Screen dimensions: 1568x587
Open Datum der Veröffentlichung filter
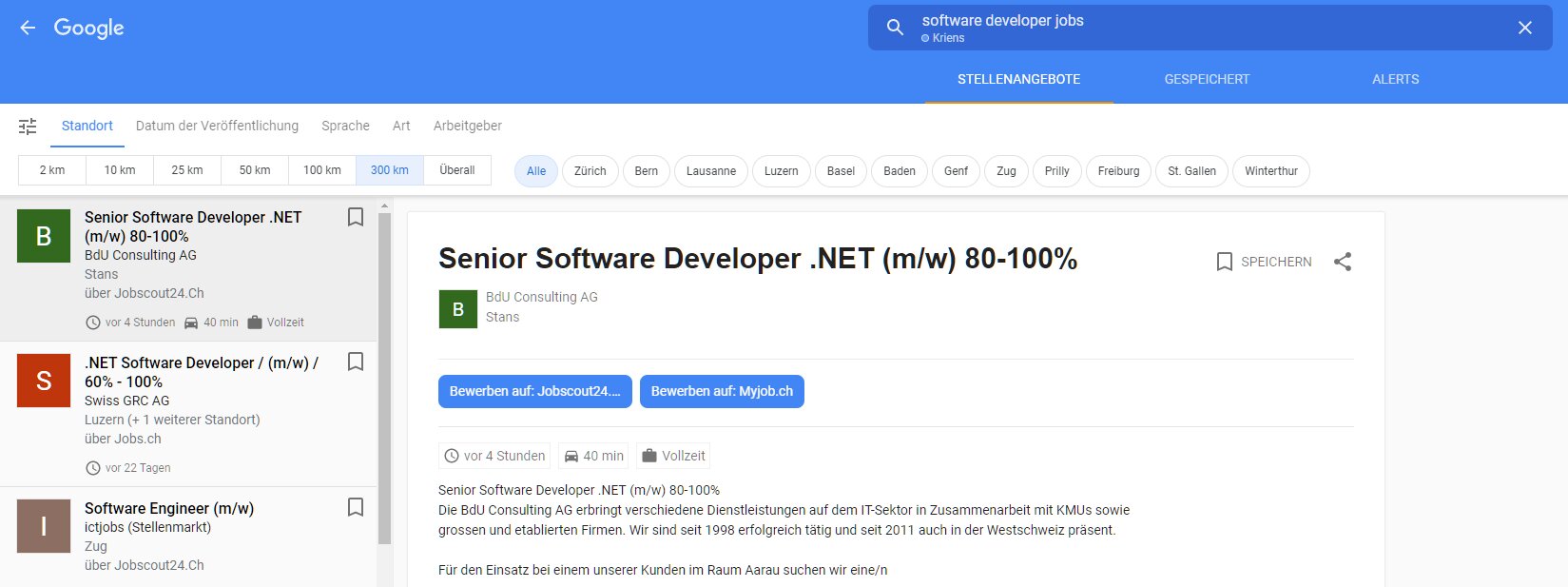tap(217, 126)
